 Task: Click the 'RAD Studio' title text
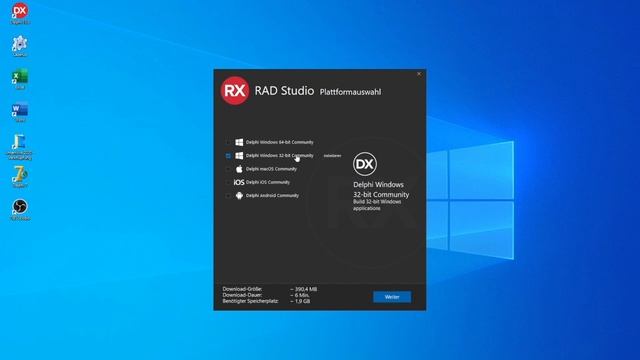284,91
